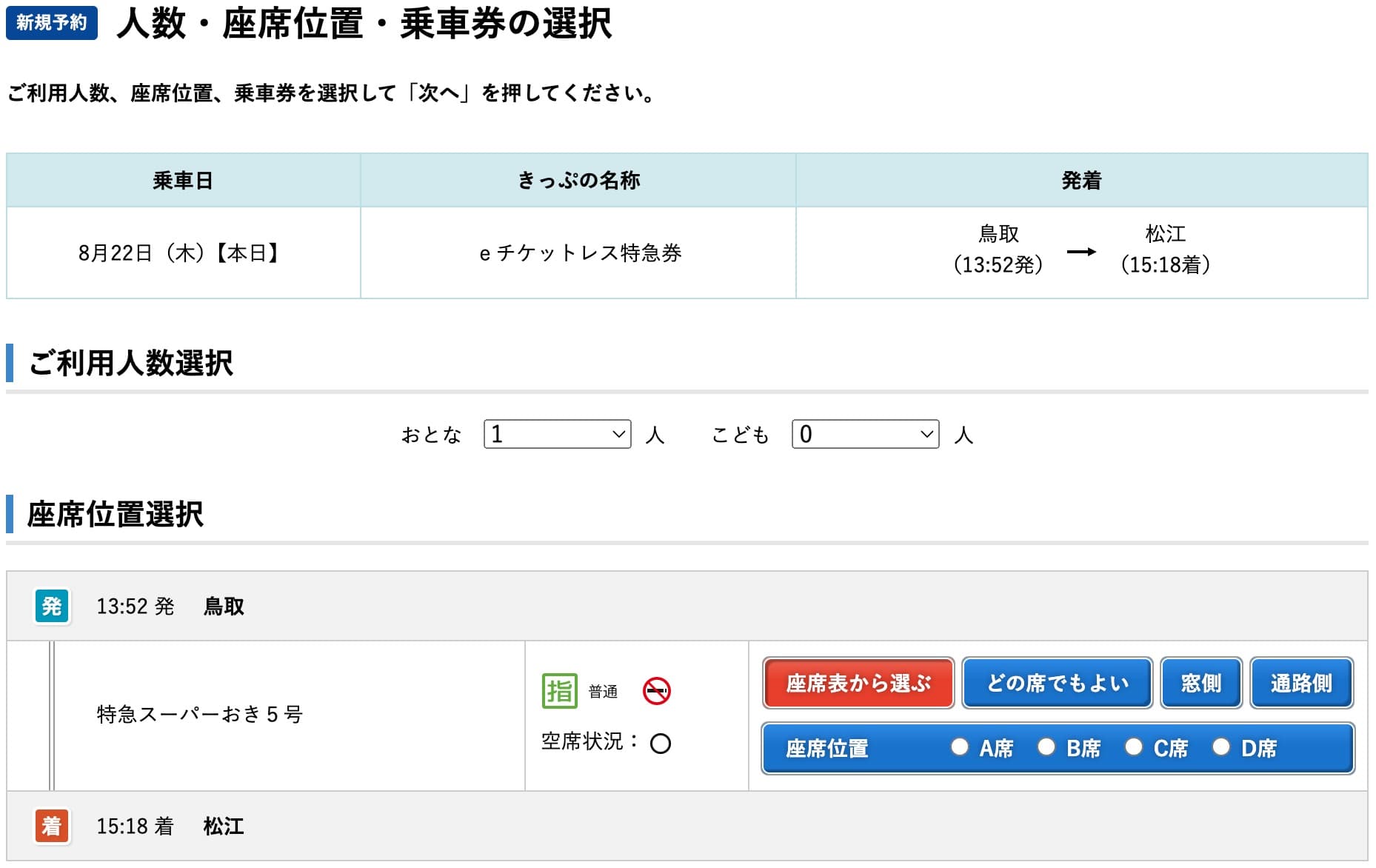Open the おとな passenger count dropdown
Screen dimensions: 1376x868
coord(557,434)
